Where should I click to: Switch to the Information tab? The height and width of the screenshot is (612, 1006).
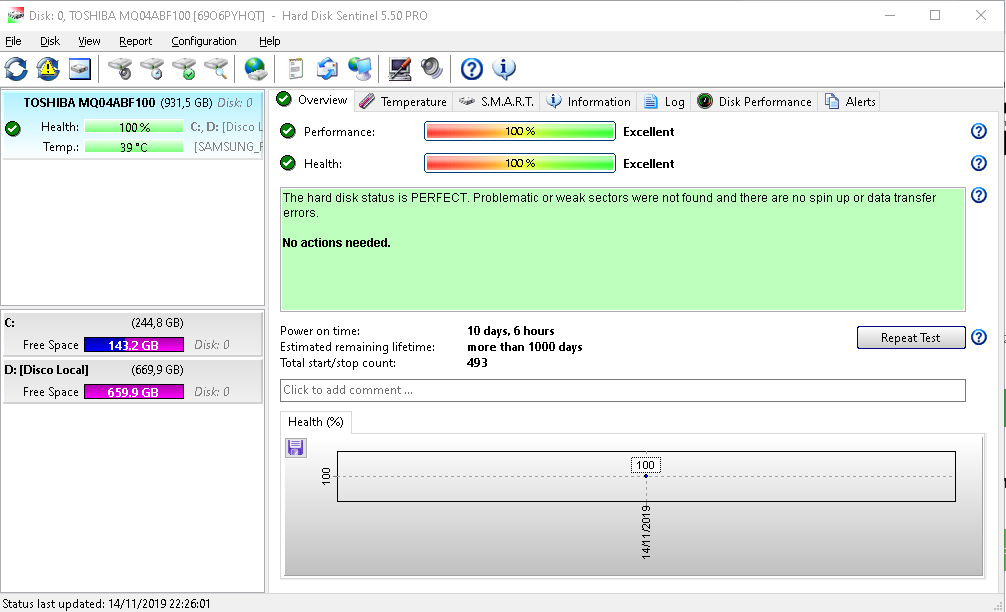[588, 101]
